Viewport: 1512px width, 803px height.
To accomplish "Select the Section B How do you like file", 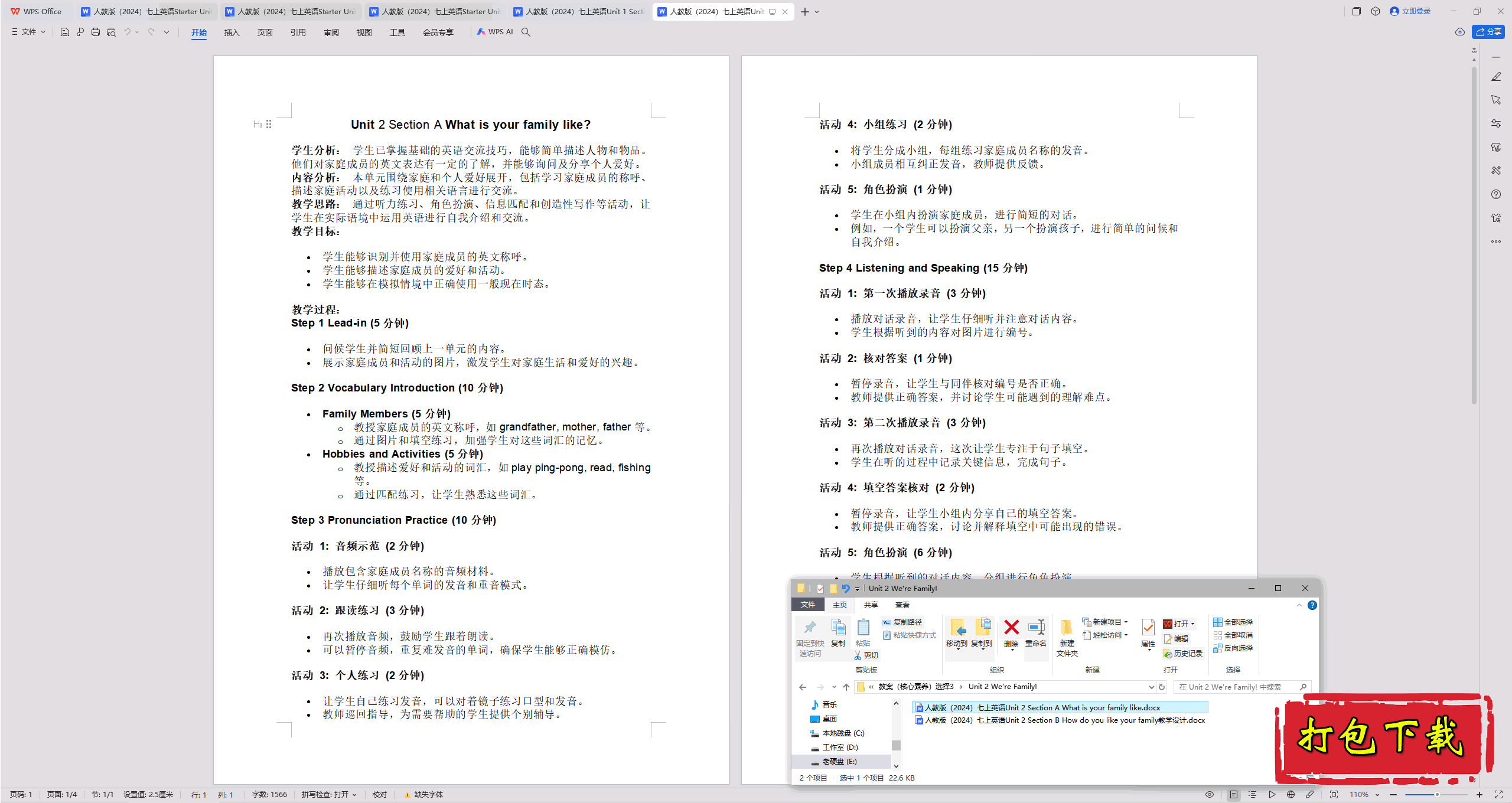I will point(1060,720).
